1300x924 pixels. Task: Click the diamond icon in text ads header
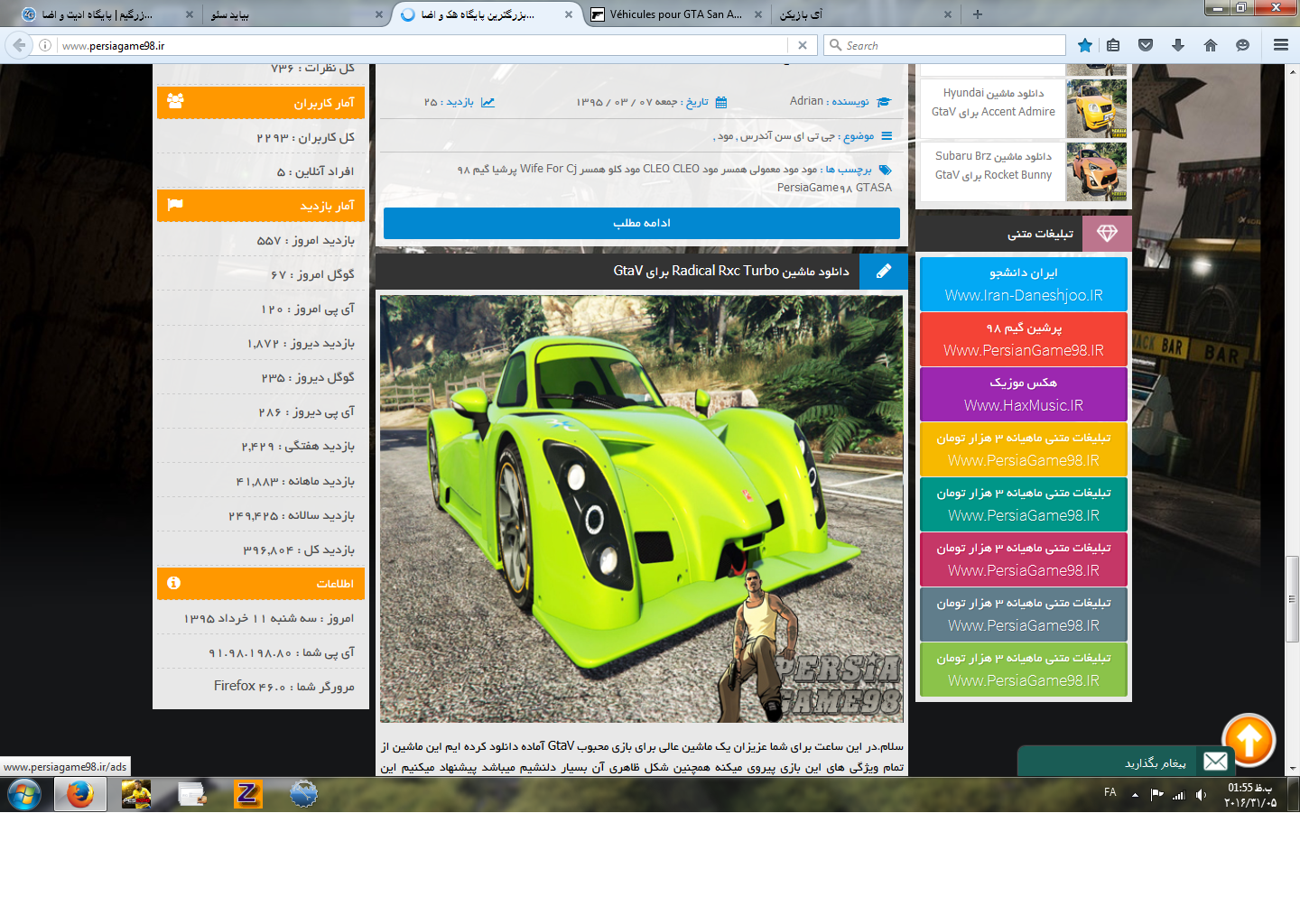(1107, 234)
